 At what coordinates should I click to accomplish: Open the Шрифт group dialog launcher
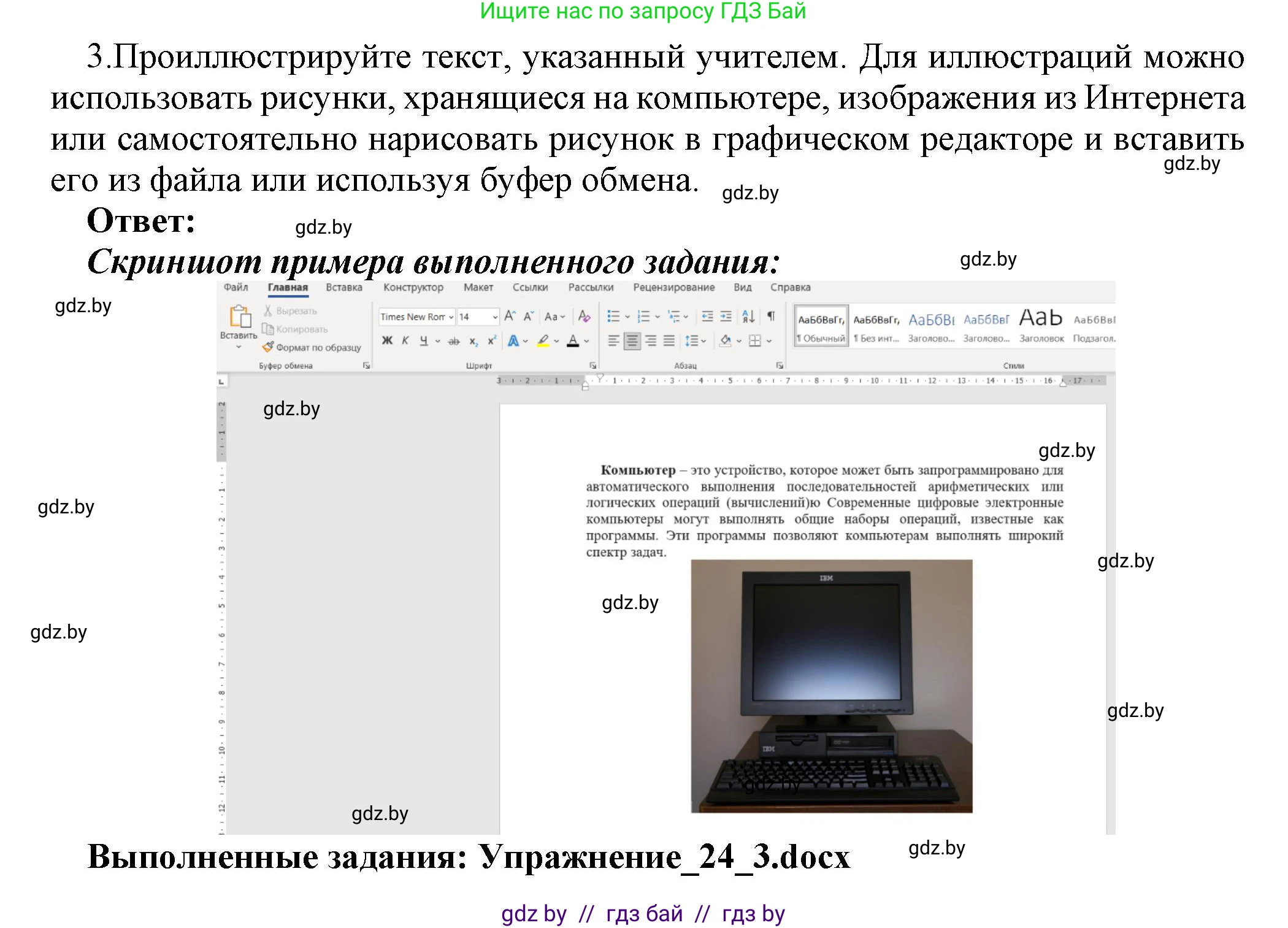593,366
